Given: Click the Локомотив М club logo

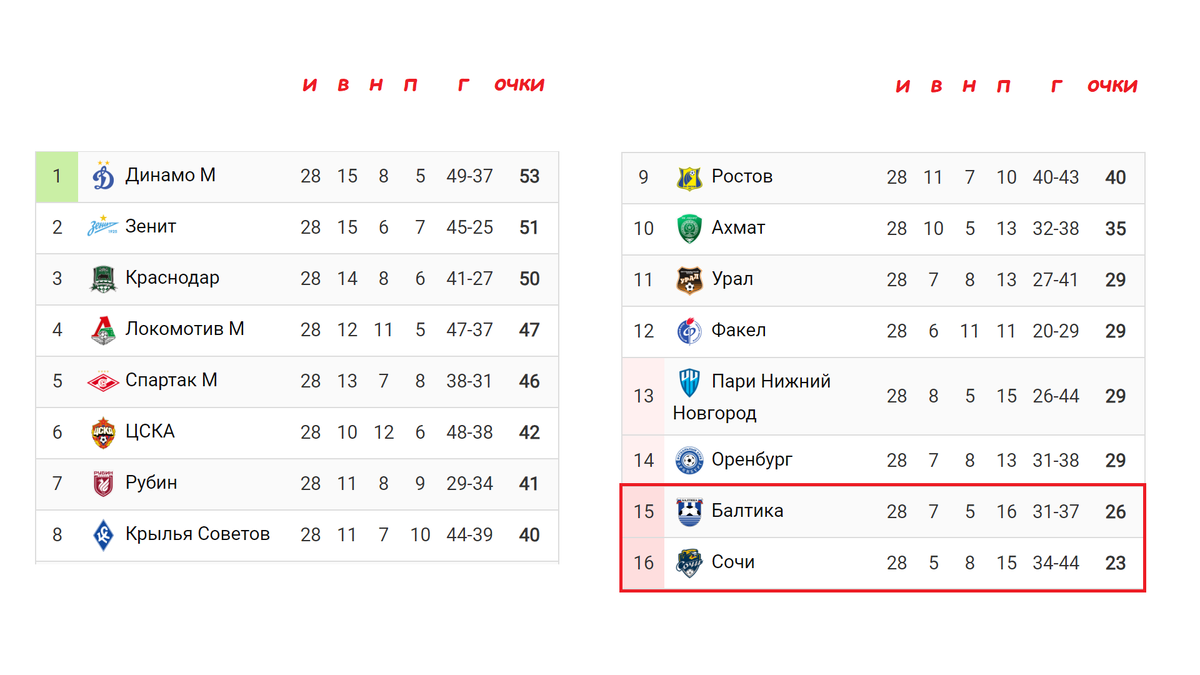Looking at the screenshot, I should (103, 330).
